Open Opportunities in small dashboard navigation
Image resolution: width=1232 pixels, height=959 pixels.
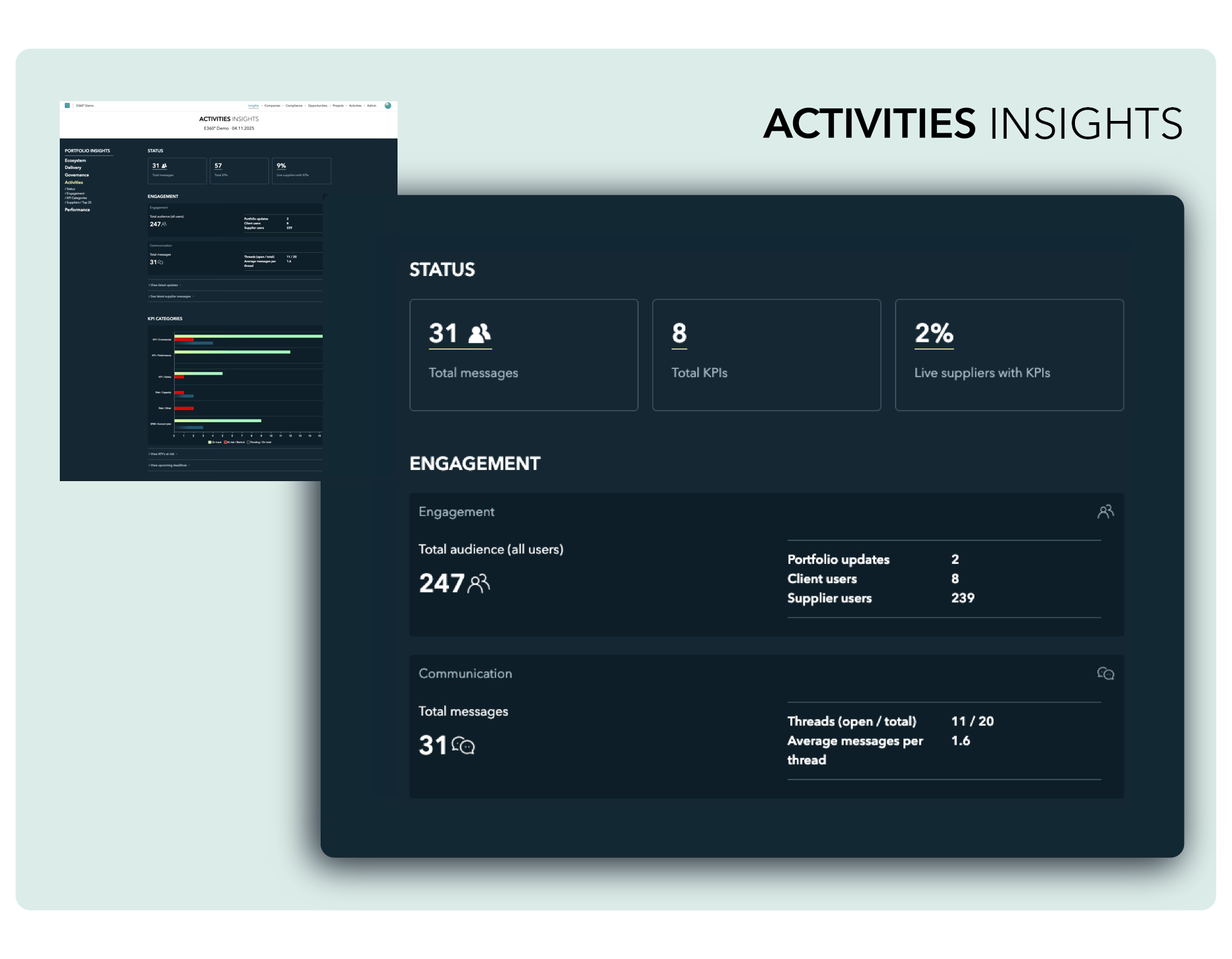pos(317,105)
